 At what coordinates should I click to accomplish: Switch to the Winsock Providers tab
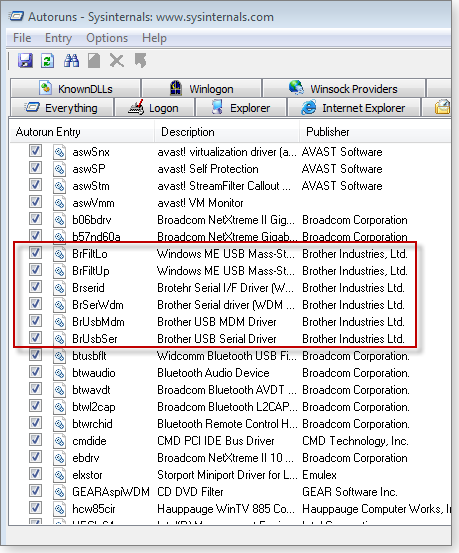pos(344,88)
